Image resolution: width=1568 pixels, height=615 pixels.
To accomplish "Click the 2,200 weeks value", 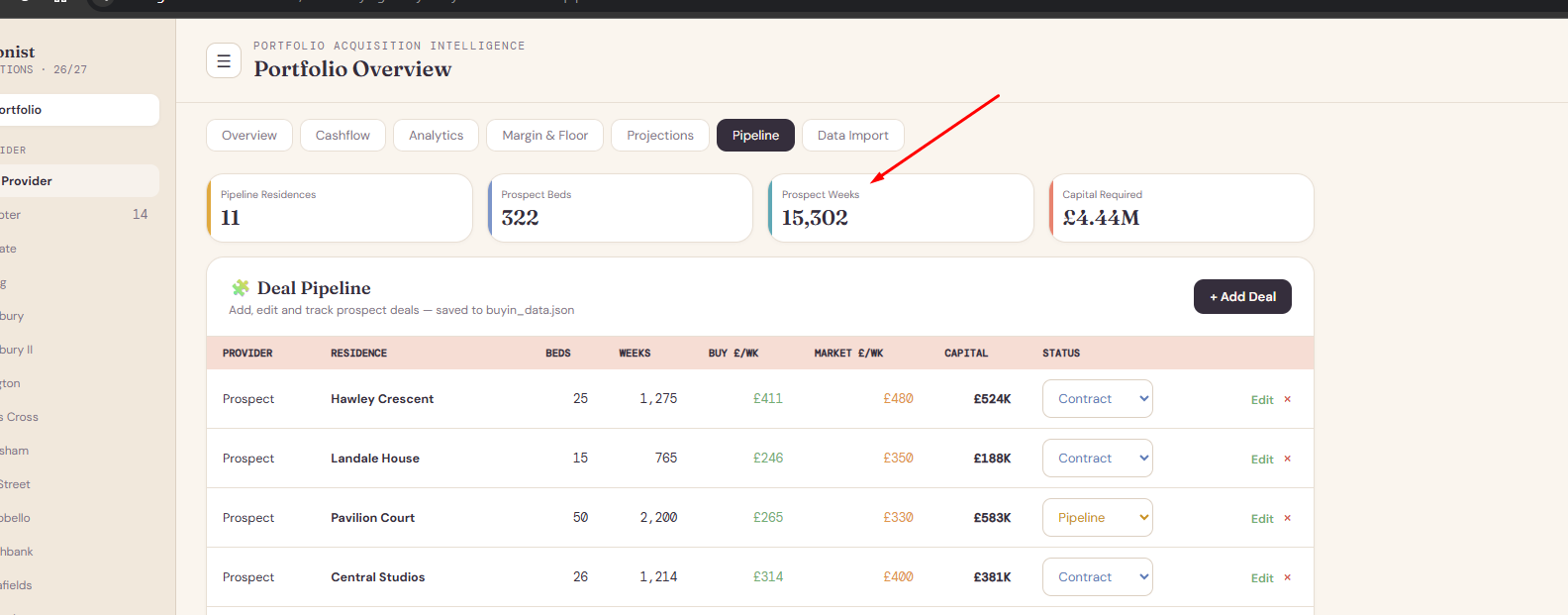I will (x=658, y=518).
